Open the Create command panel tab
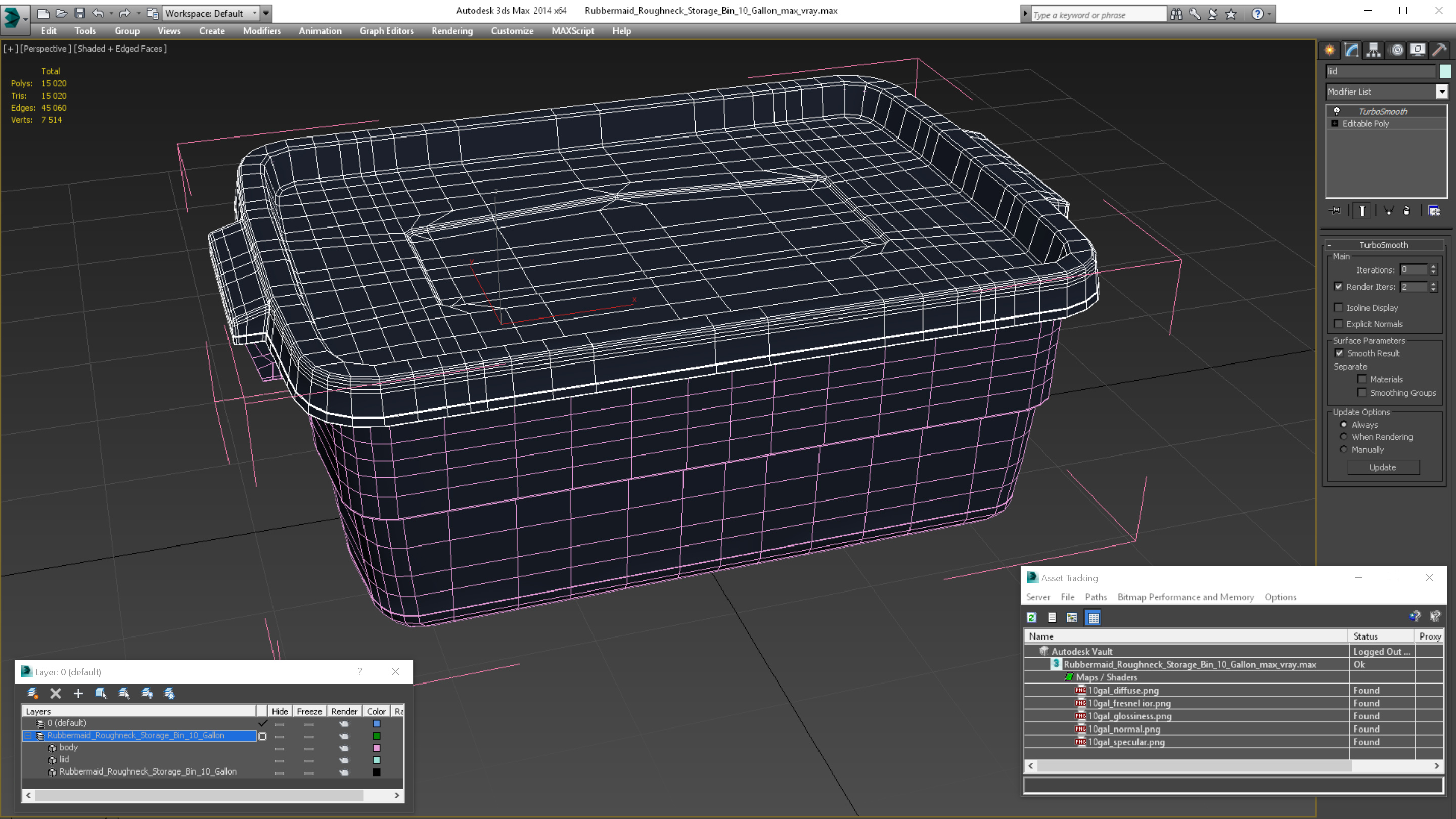Viewport: 1456px width, 819px height. tap(1330, 51)
